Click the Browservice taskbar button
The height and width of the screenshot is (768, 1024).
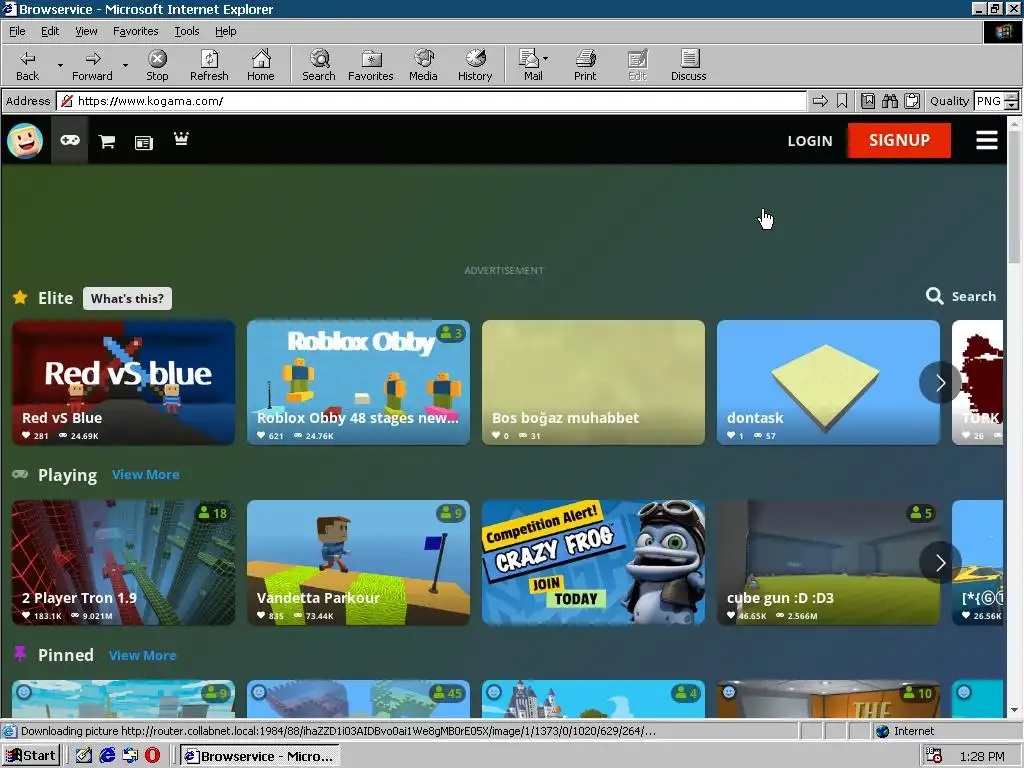pyautogui.click(x=260, y=756)
